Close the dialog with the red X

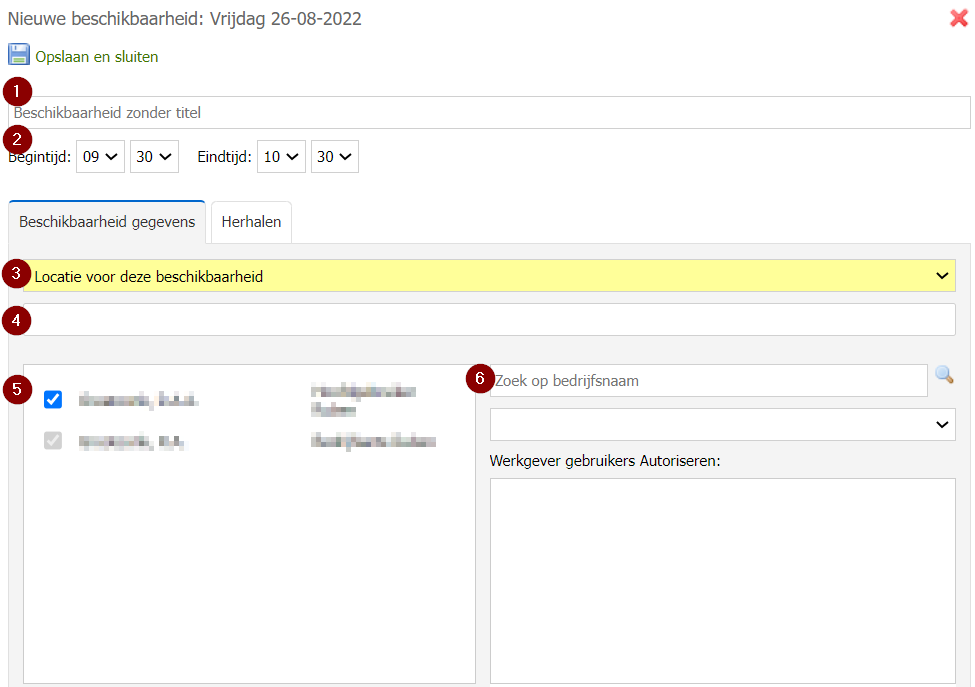[958, 18]
